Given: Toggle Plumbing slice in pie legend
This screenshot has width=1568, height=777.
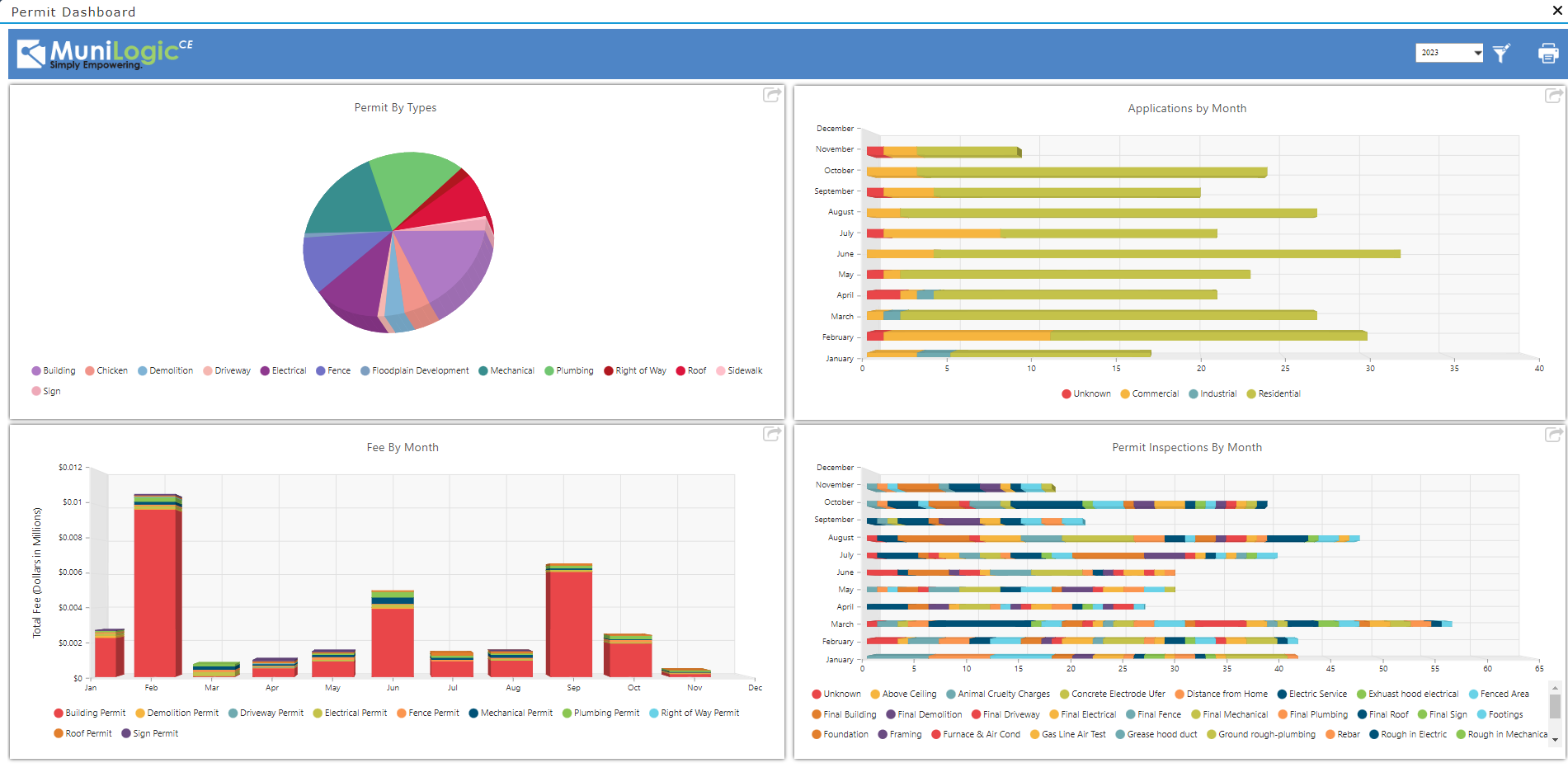Looking at the screenshot, I should click(569, 371).
